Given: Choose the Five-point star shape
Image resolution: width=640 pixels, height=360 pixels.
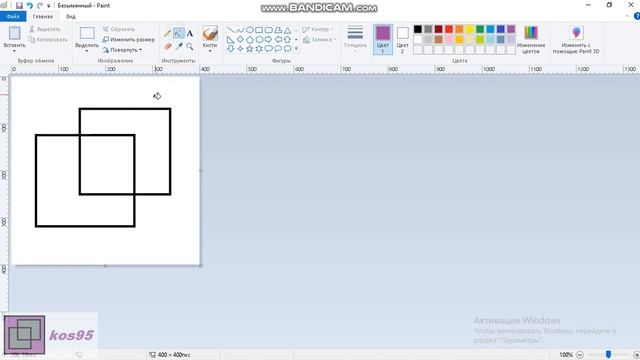Looking at the screenshot, I should click(x=249, y=49).
